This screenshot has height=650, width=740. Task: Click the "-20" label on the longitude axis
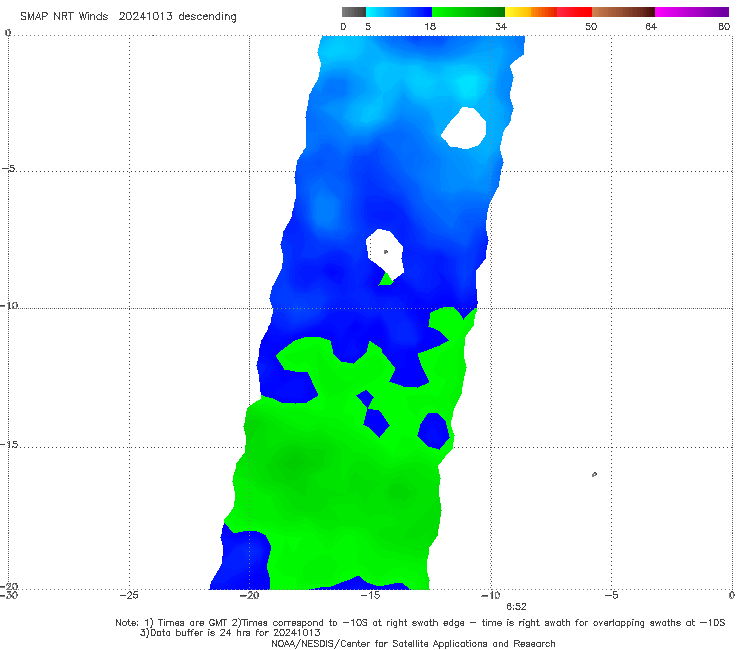tap(250, 595)
